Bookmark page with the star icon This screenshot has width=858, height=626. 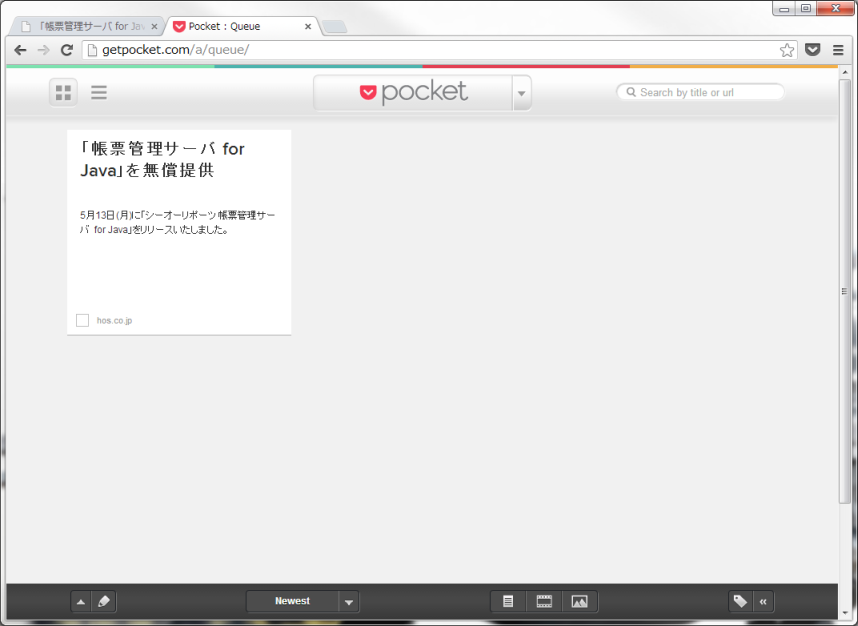(787, 50)
